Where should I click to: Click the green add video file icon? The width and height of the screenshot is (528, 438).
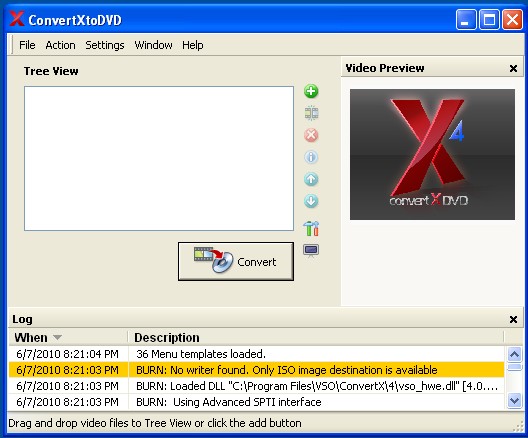pos(311,91)
